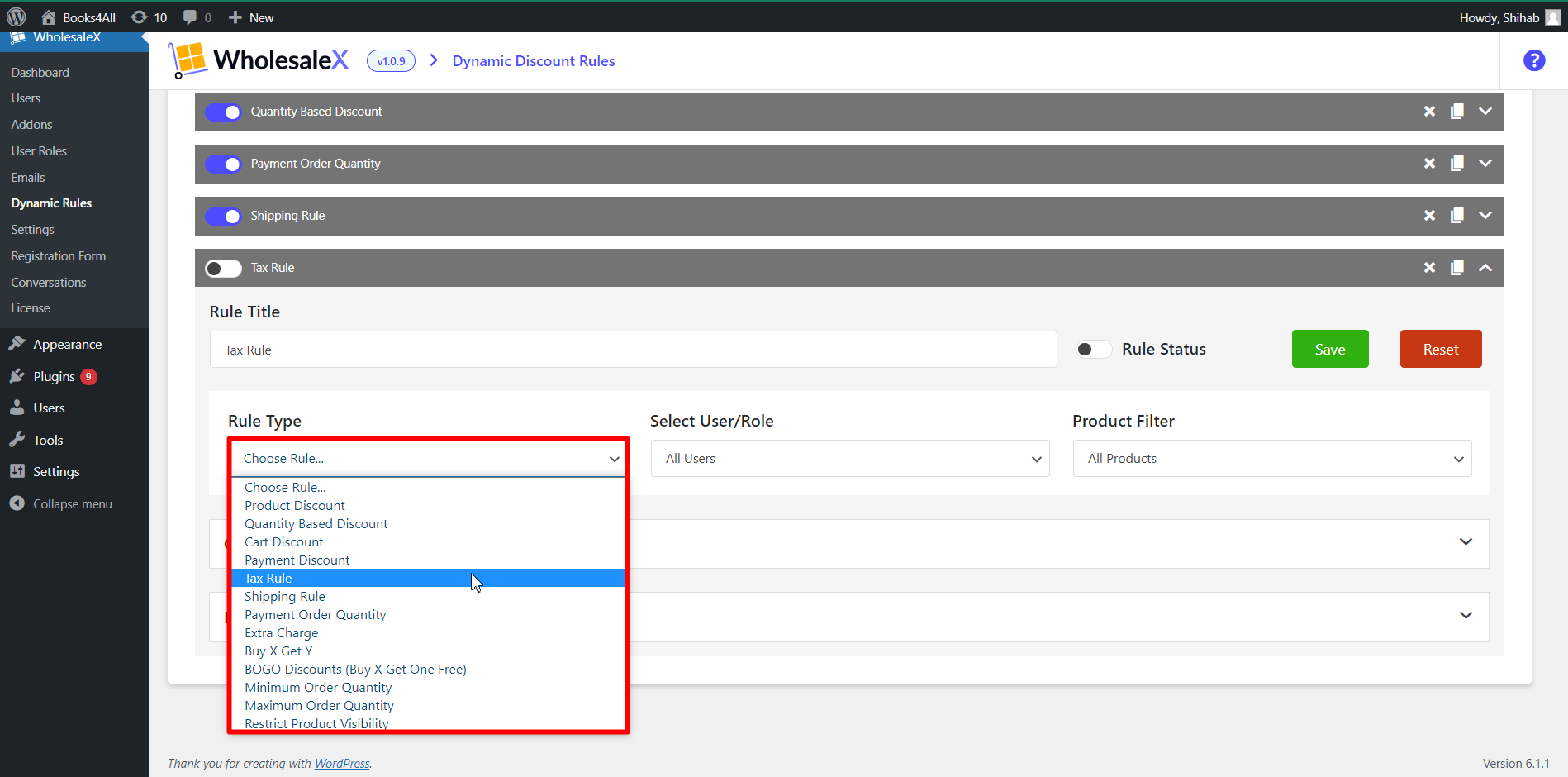Image resolution: width=1568 pixels, height=777 pixels.
Task: Go to WholesaleX Dashboard
Action: (x=40, y=73)
